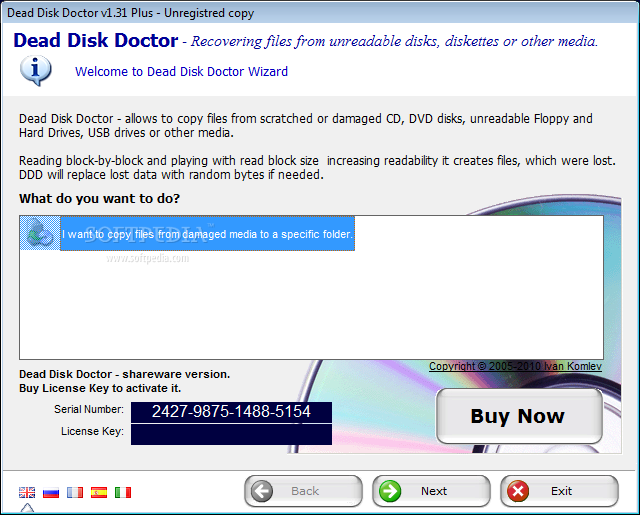The width and height of the screenshot is (640, 515).
Task: Click the blue info speech bubble icon
Action: pos(36,71)
